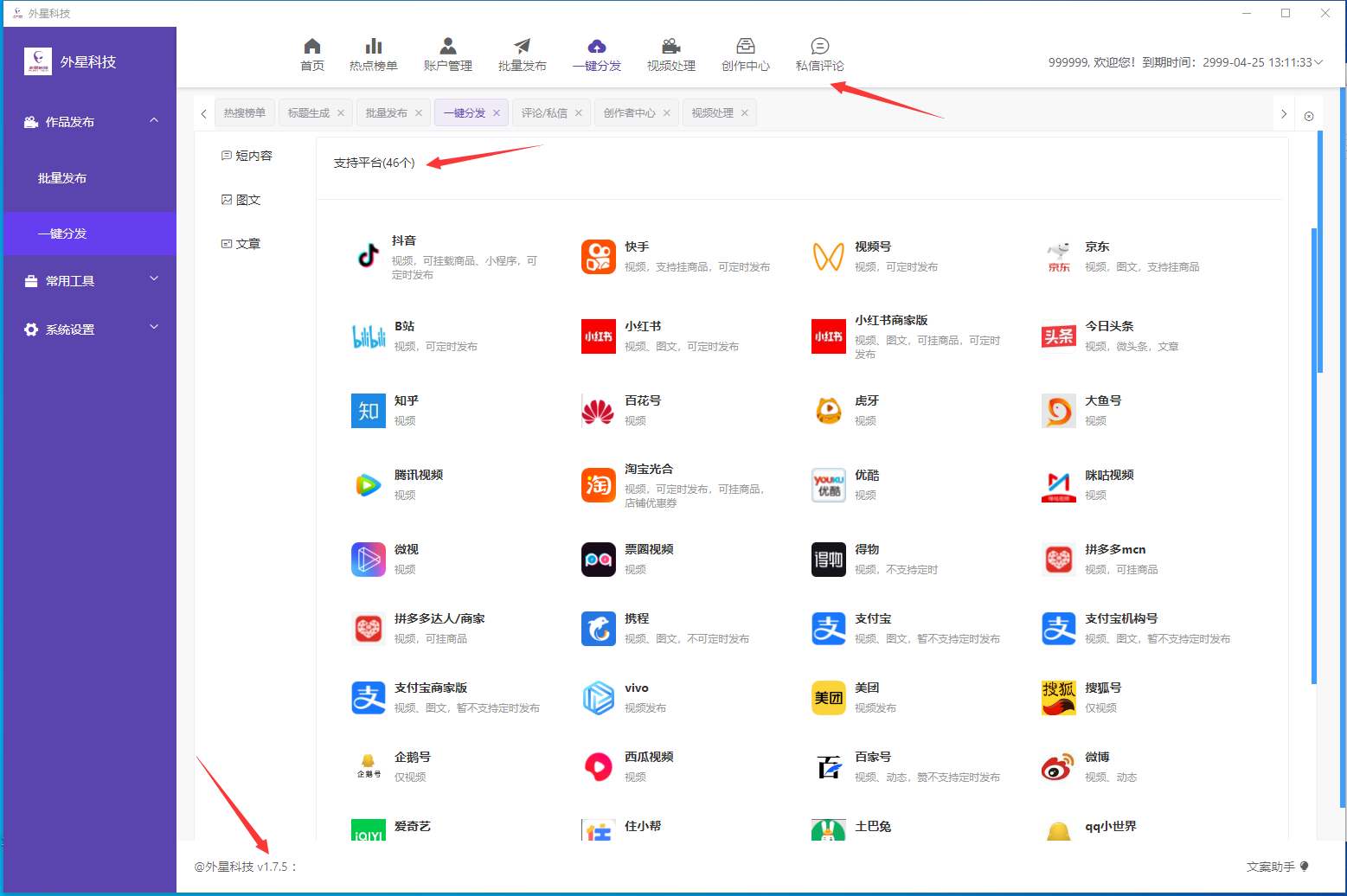1347x896 pixels.
Task: Click the 账户管理 person icon
Action: pos(447,46)
